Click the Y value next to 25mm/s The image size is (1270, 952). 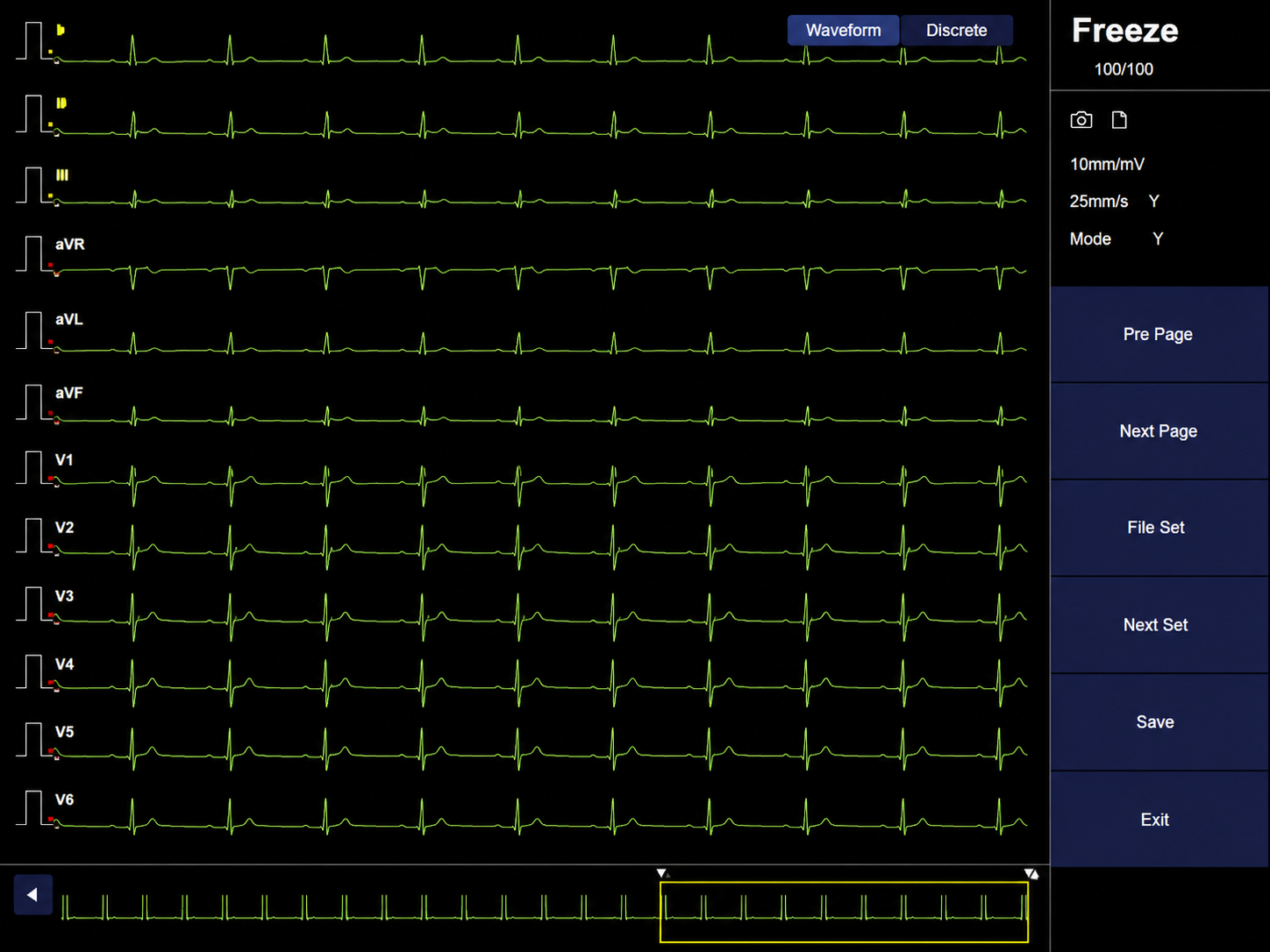tap(1154, 202)
